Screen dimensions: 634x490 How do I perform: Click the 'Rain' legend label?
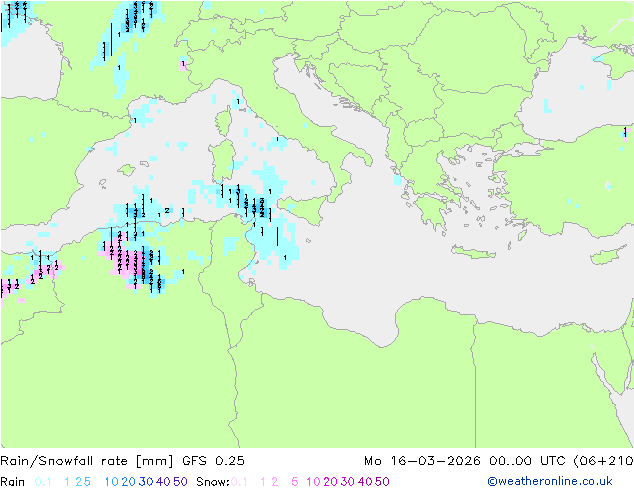[x=13, y=482]
